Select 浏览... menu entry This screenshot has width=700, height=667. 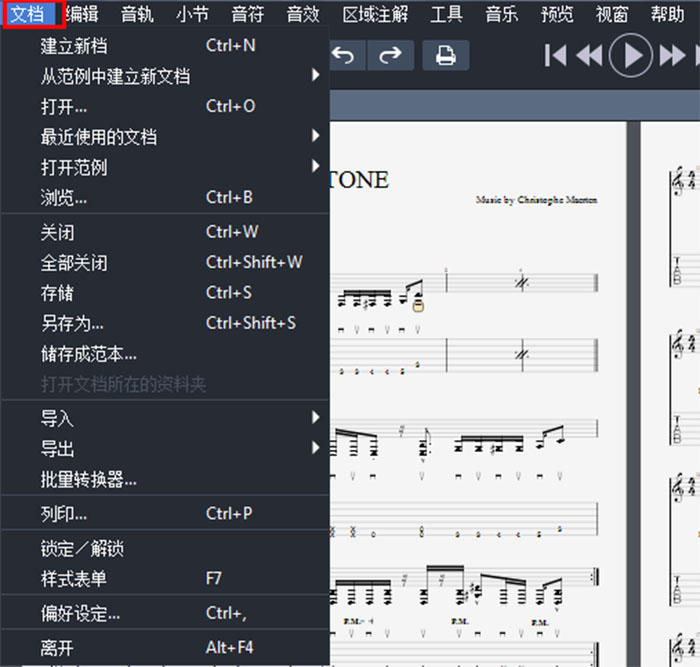165,197
